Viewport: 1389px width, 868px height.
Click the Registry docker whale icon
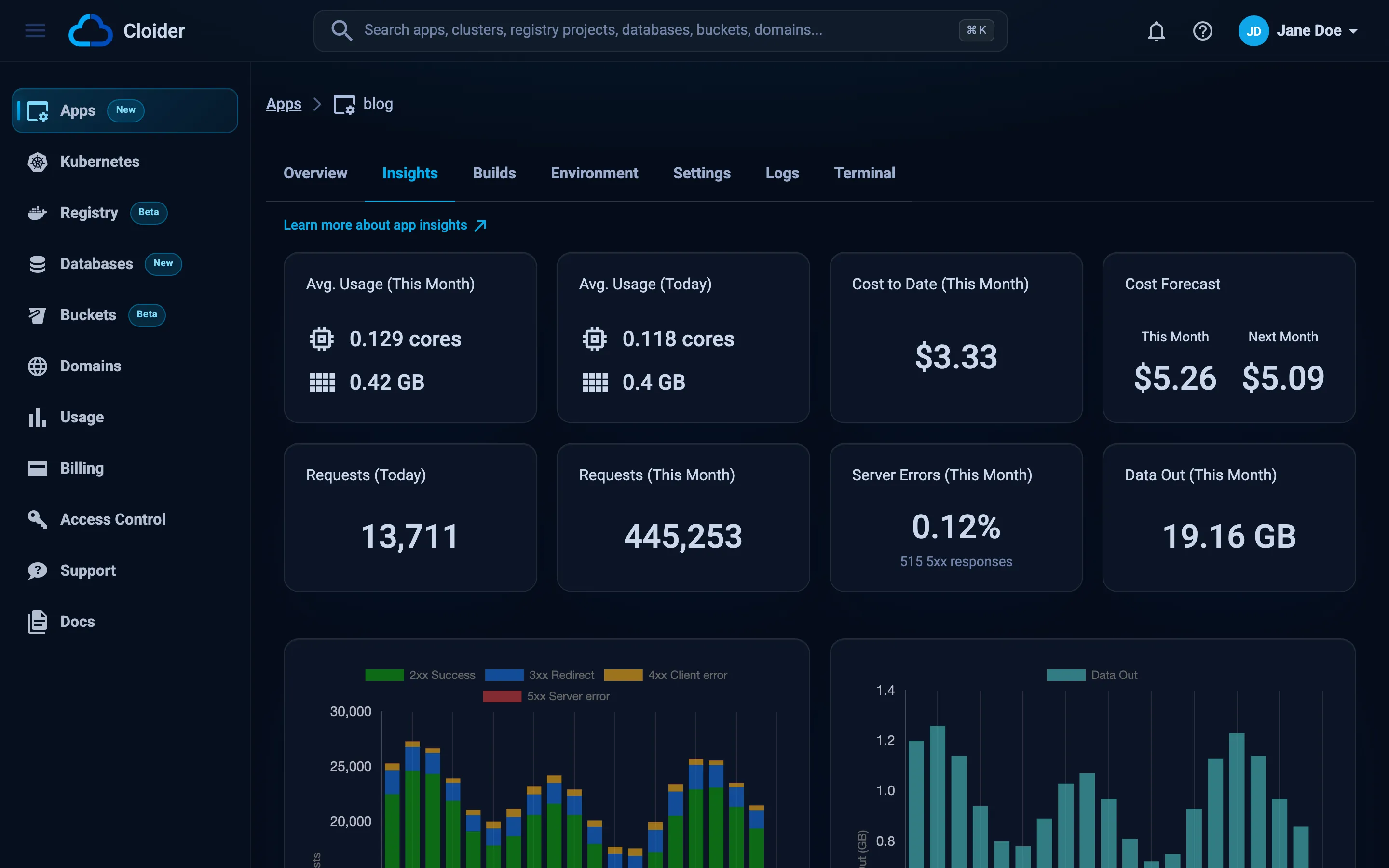37,213
